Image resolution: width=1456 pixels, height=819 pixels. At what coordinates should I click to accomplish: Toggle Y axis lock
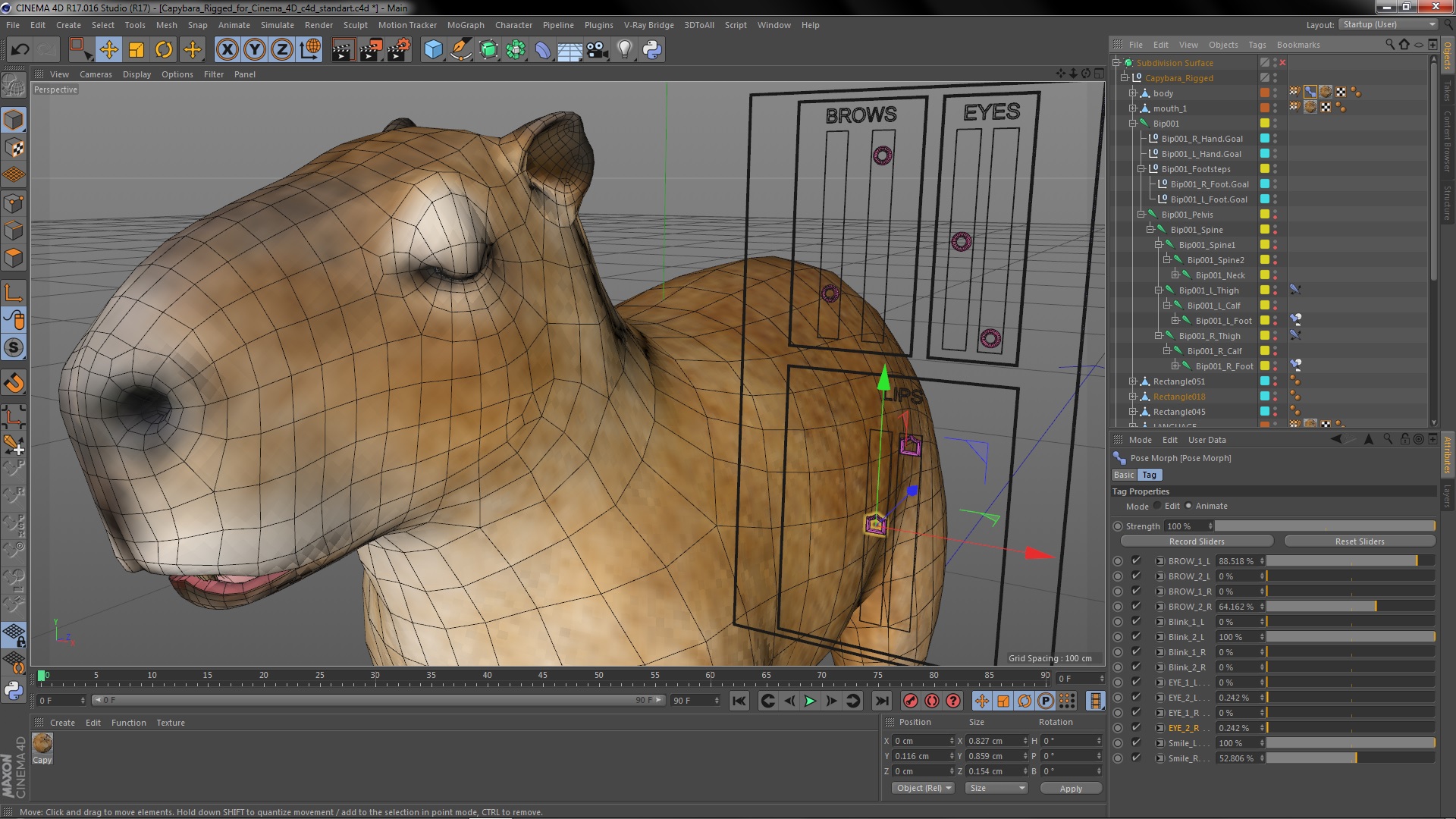pyautogui.click(x=255, y=50)
